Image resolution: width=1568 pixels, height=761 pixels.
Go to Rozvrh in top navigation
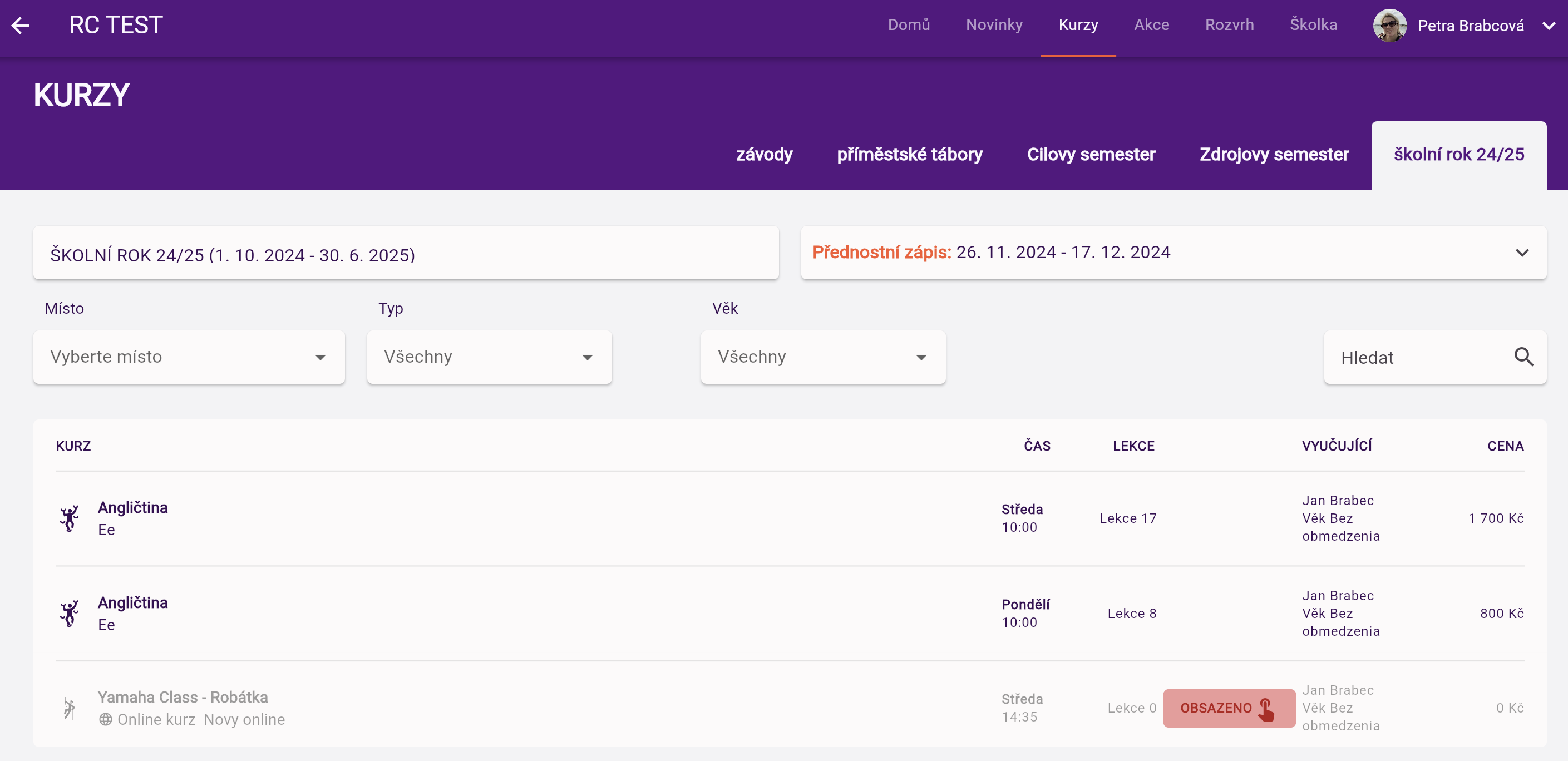click(x=1229, y=25)
